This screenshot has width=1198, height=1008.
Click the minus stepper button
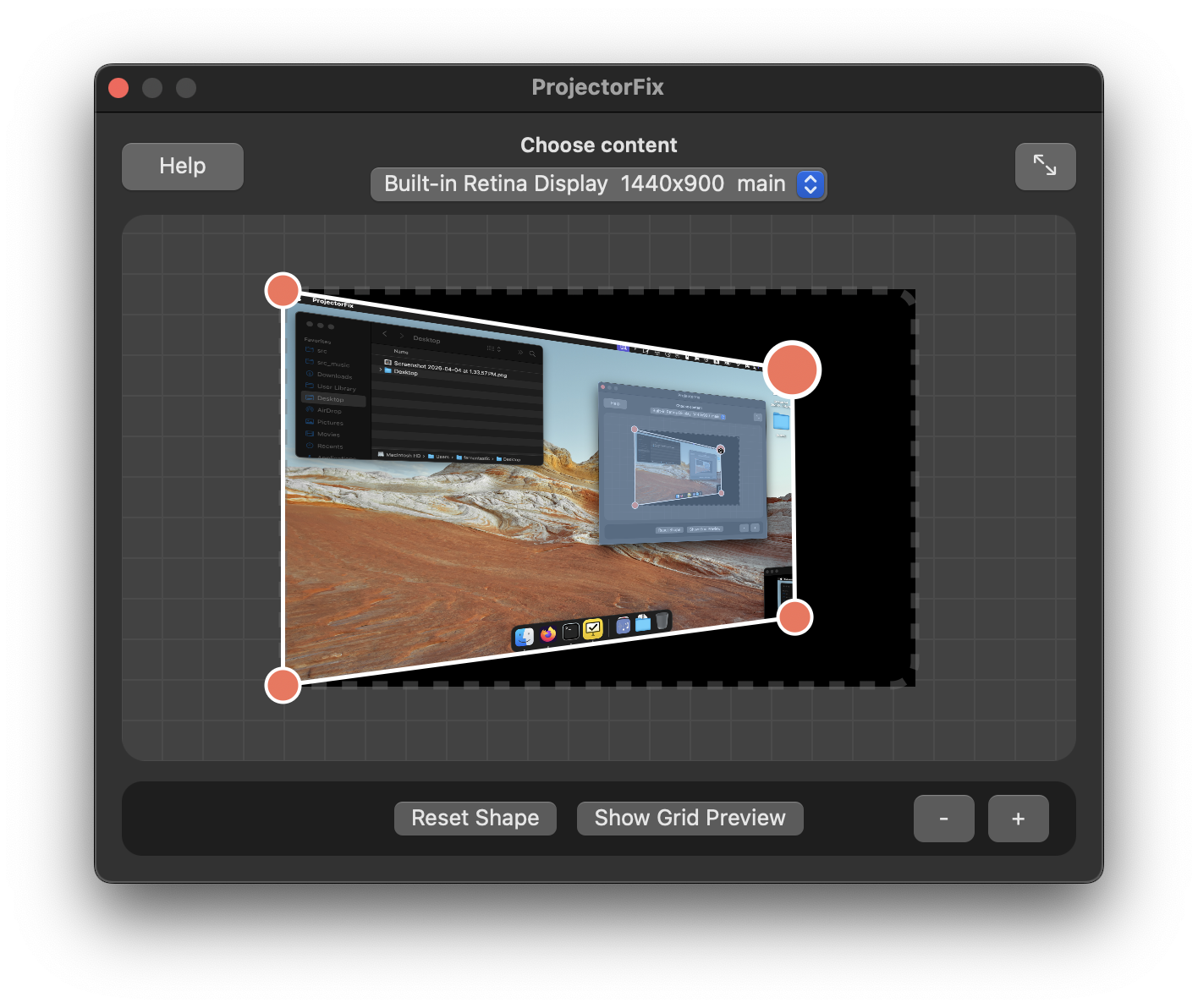coord(943,819)
